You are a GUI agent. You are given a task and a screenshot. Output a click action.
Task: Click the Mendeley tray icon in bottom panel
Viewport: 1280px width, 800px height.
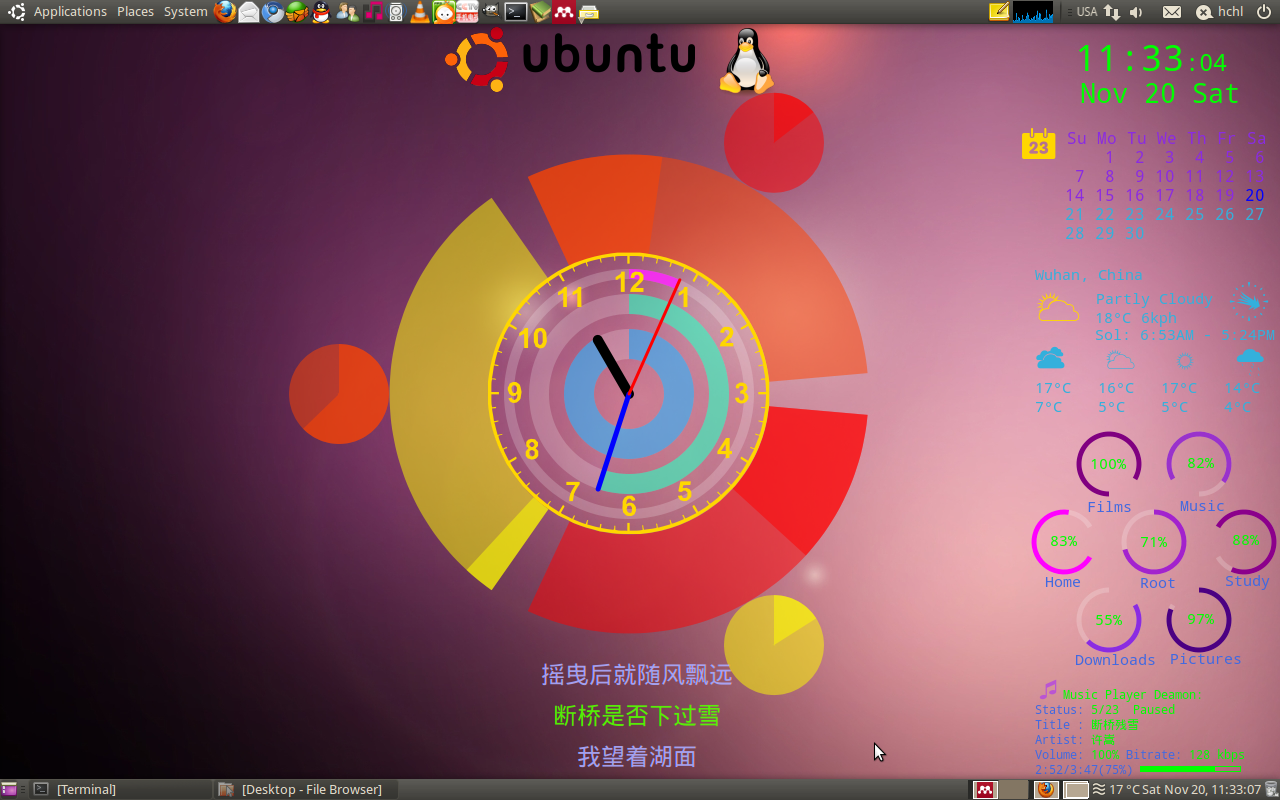coord(985,790)
